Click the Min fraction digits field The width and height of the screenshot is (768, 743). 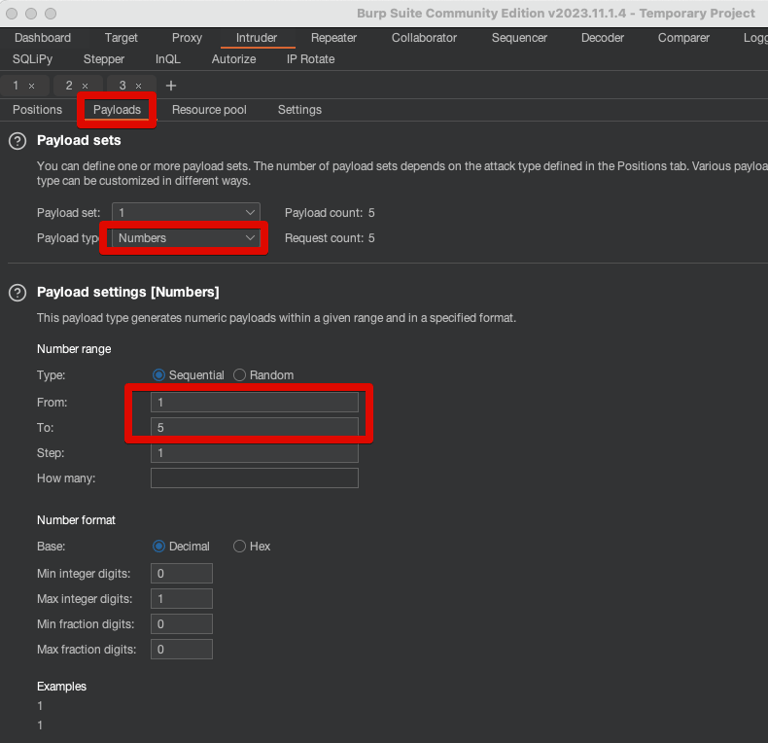pyautogui.click(x=182, y=624)
